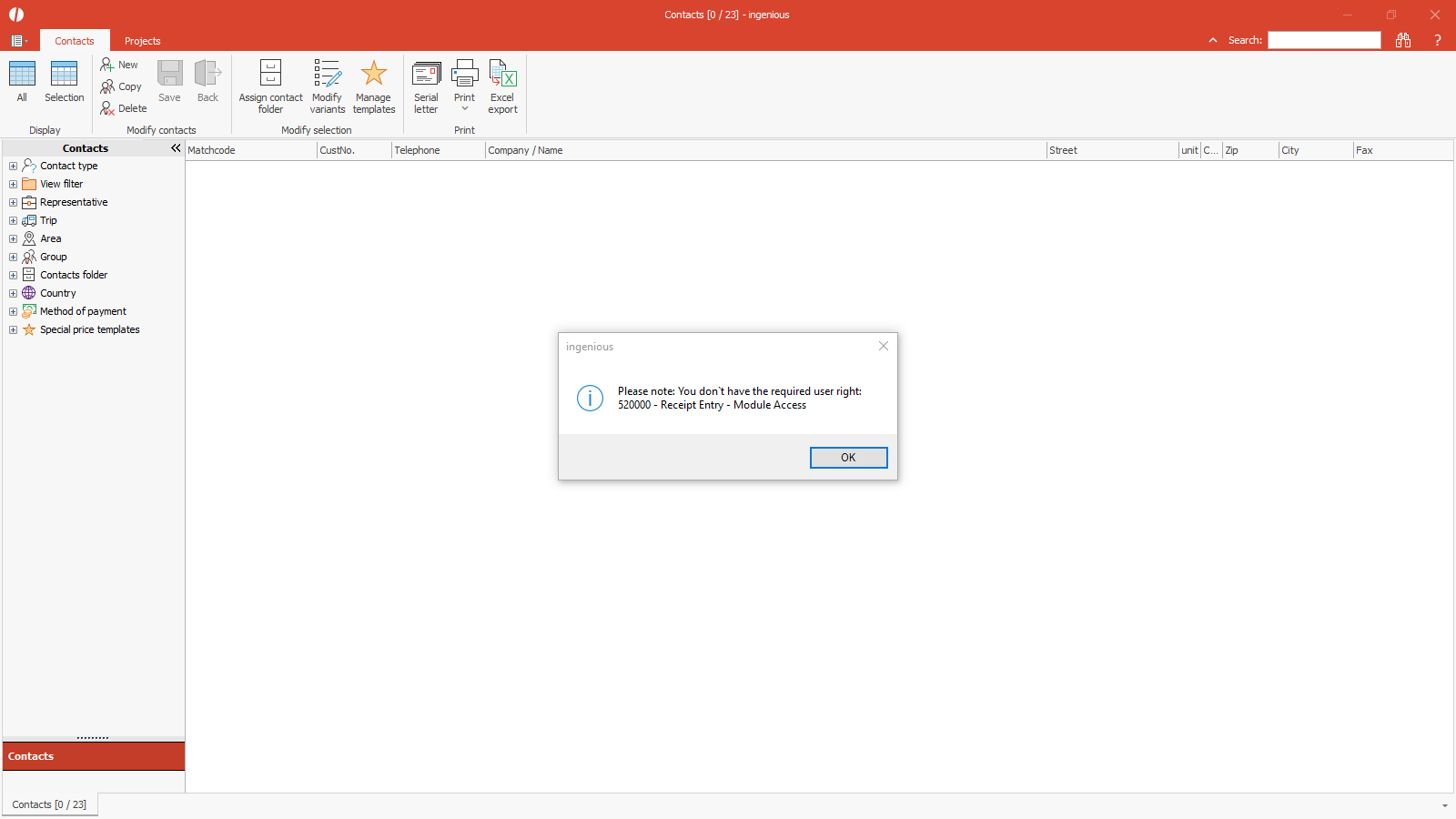Open Modify variants in ribbon
This screenshot has height=819, width=1456.
click(327, 75)
